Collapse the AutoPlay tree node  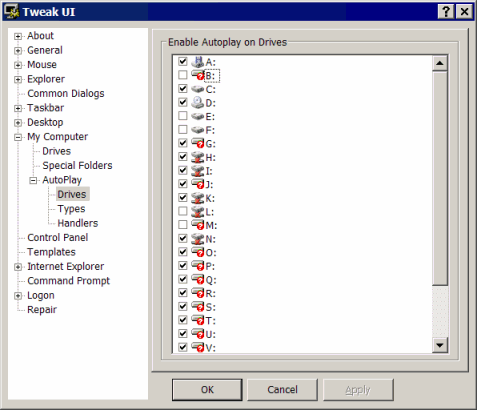(x=33, y=180)
